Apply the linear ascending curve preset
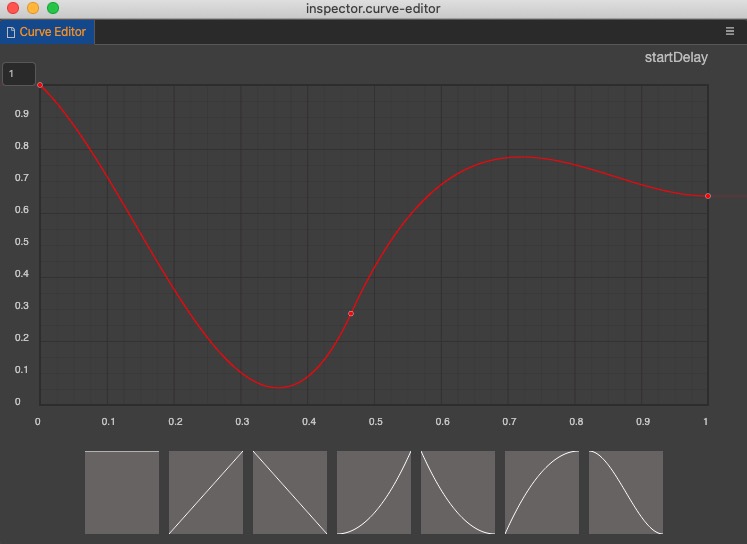The image size is (747, 544). tap(206, 492)
